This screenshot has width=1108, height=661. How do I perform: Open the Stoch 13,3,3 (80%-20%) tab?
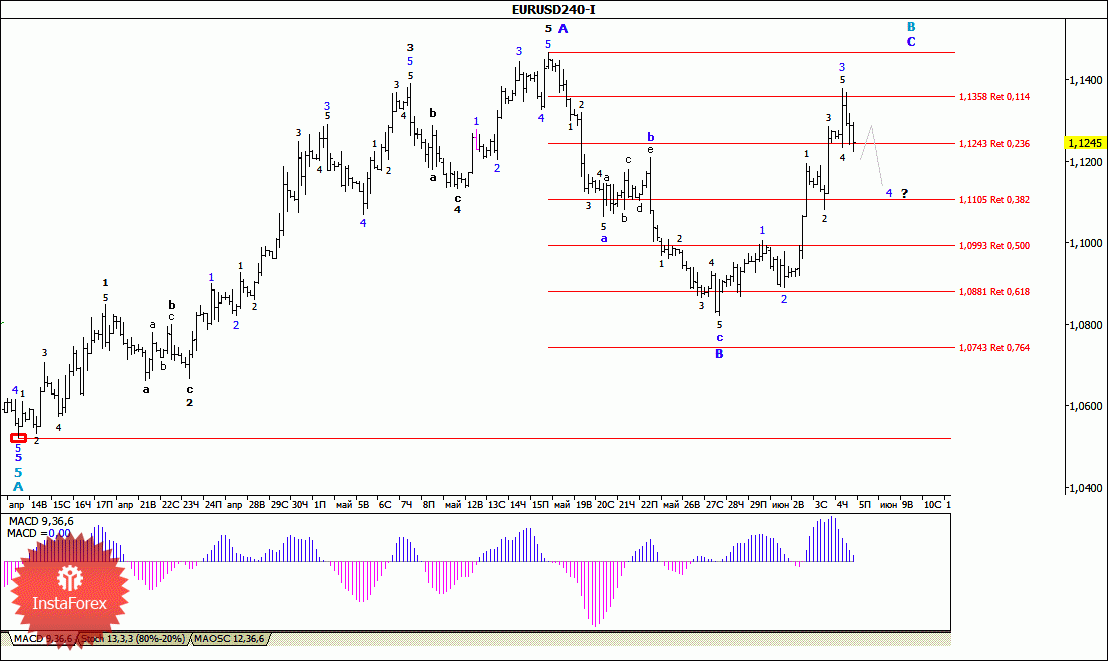click(133, 639)
